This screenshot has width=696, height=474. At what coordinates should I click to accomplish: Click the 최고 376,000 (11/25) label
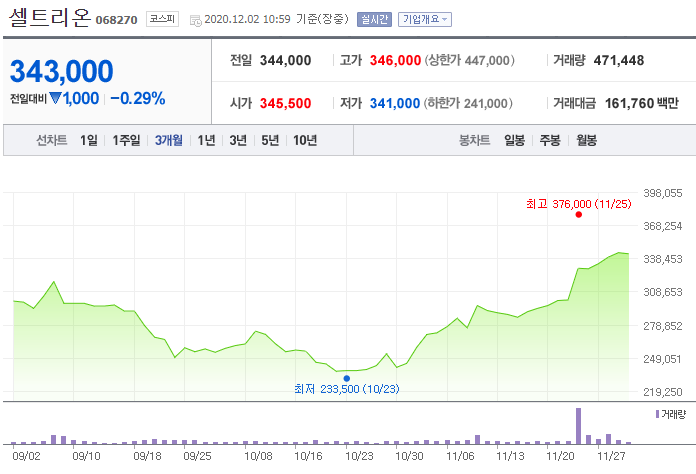[578, 204]
